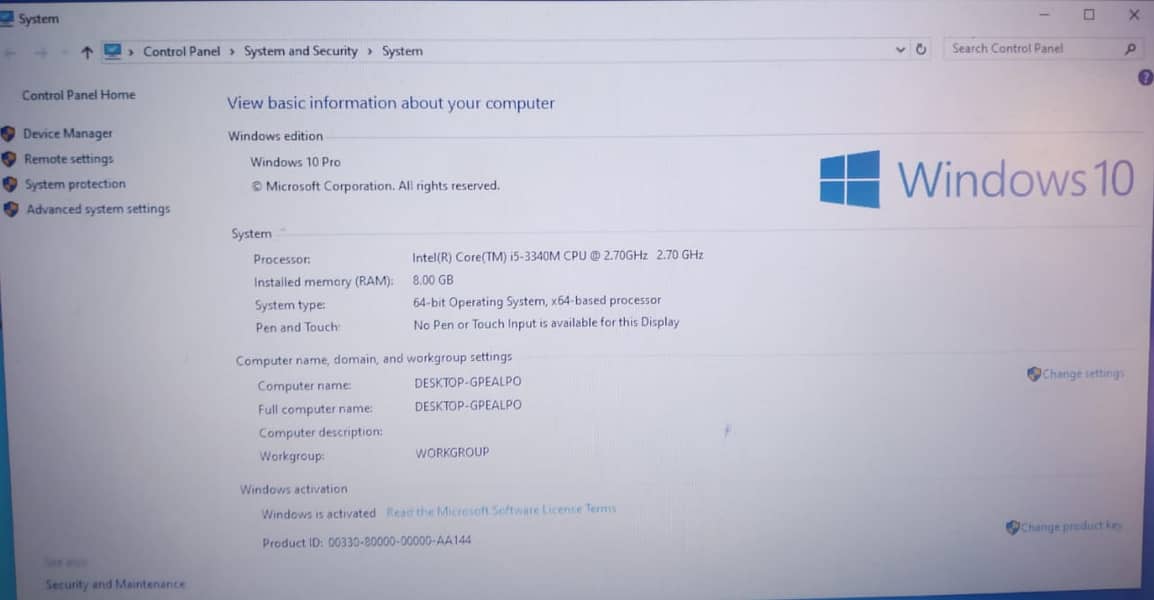This screenshot has width=1154, height=600.
Task: Open Security and Maintenance link
Action: [x=115, y=585]
